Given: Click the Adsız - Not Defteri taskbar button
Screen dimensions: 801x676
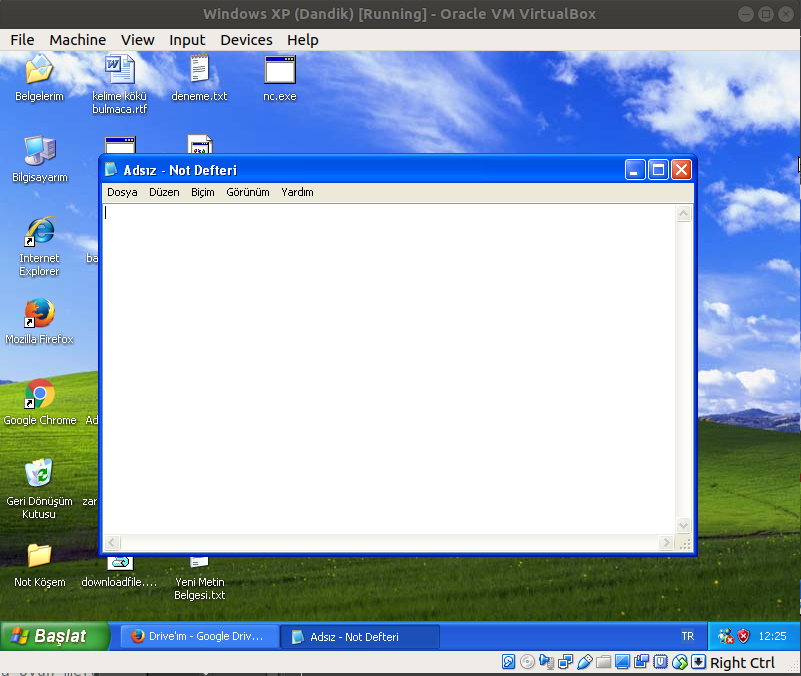Looking at the screenshot, I should coord(360,637).
